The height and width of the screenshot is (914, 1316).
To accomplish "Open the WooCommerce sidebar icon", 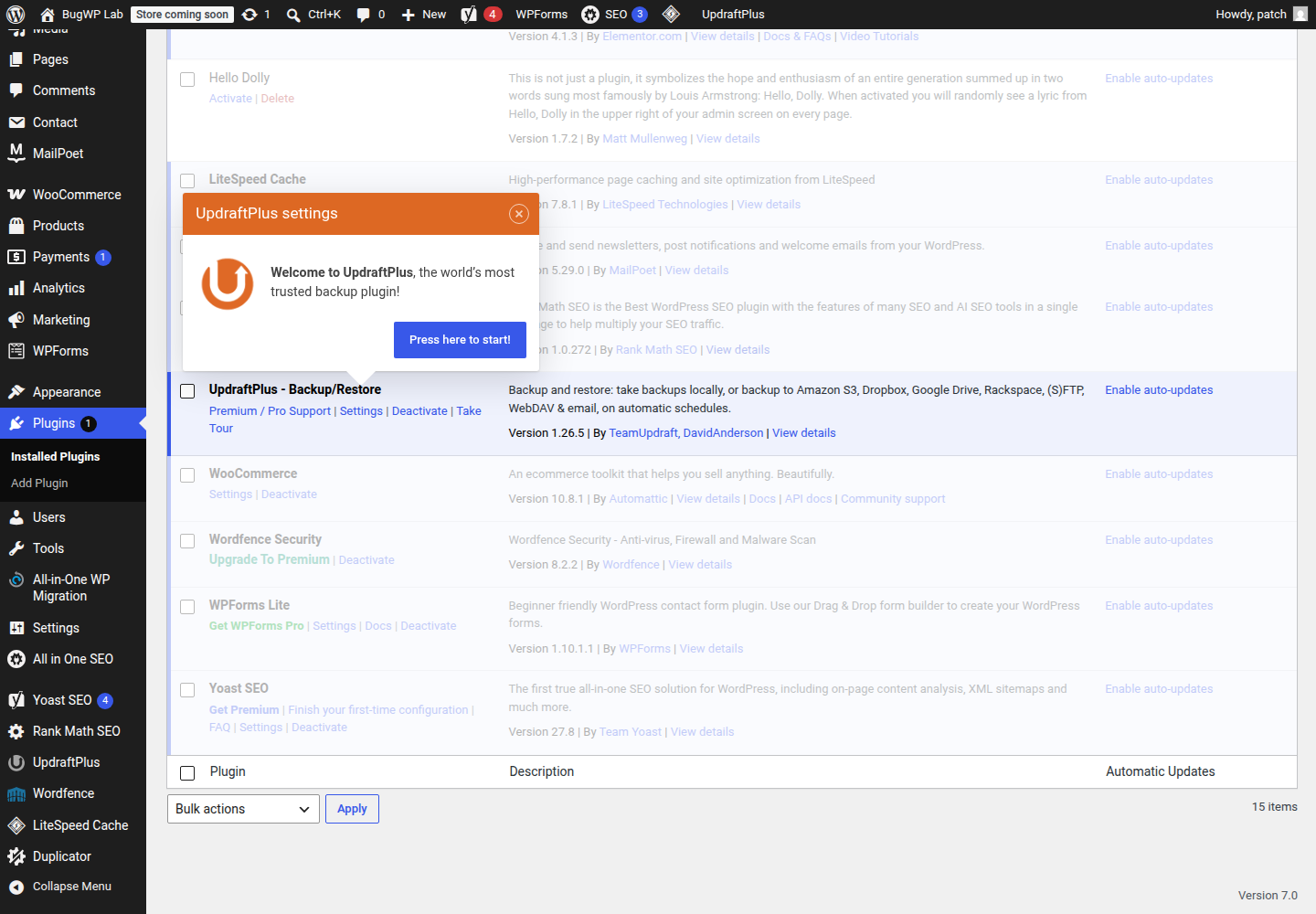I will 16,195.
